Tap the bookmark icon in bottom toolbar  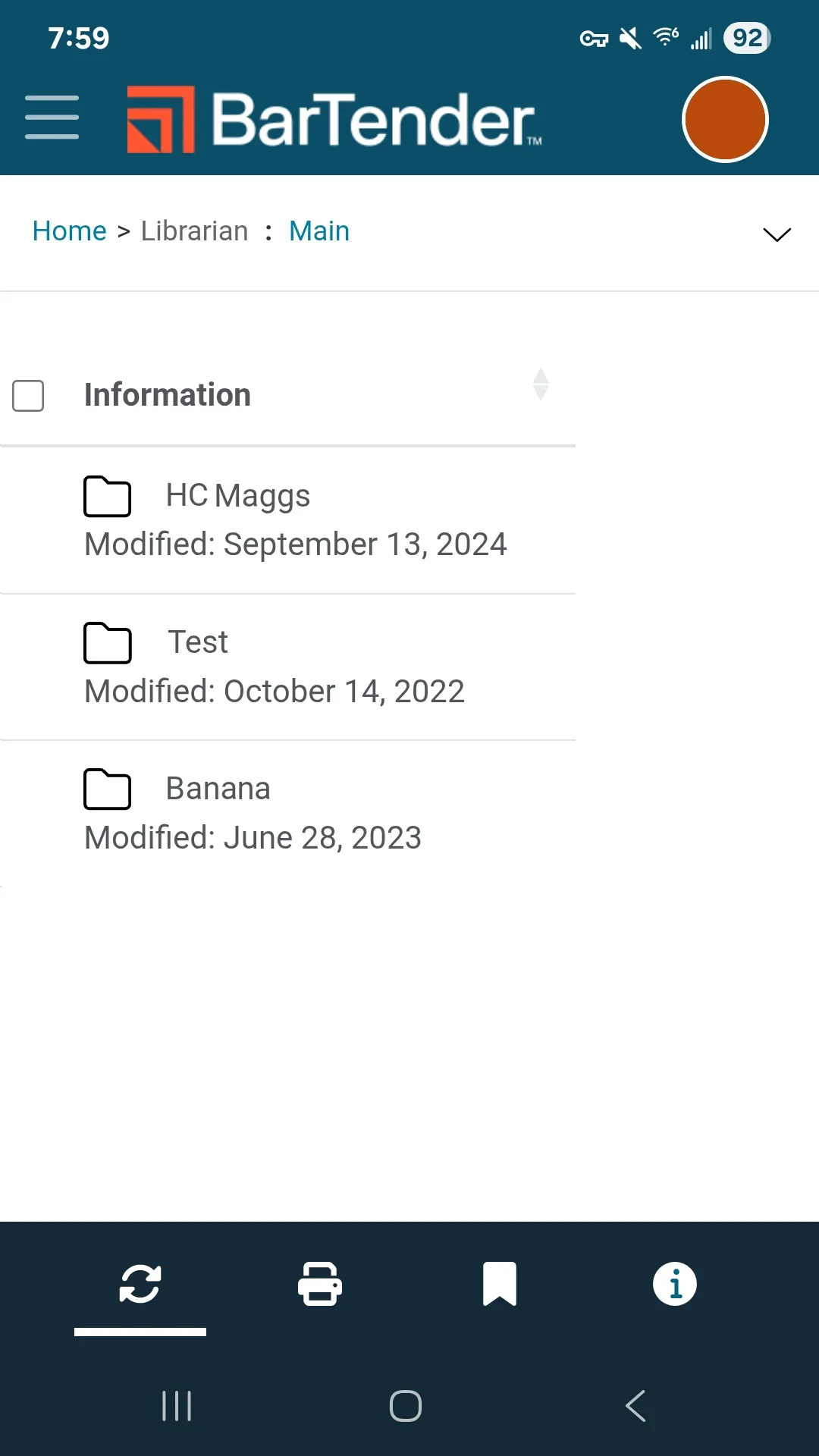[x=500, y=1284]
